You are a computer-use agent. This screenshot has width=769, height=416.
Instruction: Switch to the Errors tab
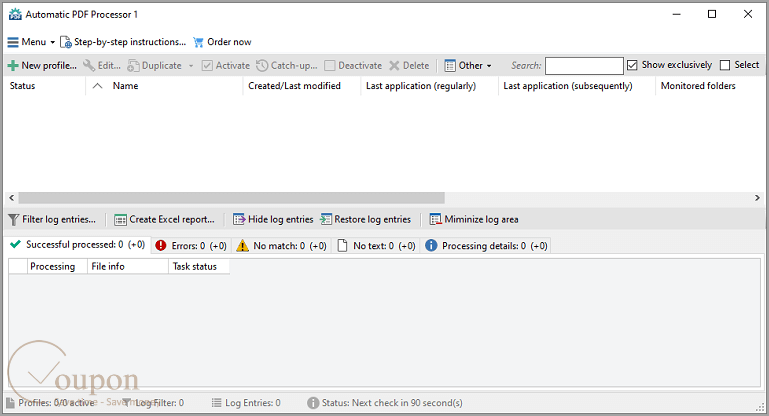[191, 246]
